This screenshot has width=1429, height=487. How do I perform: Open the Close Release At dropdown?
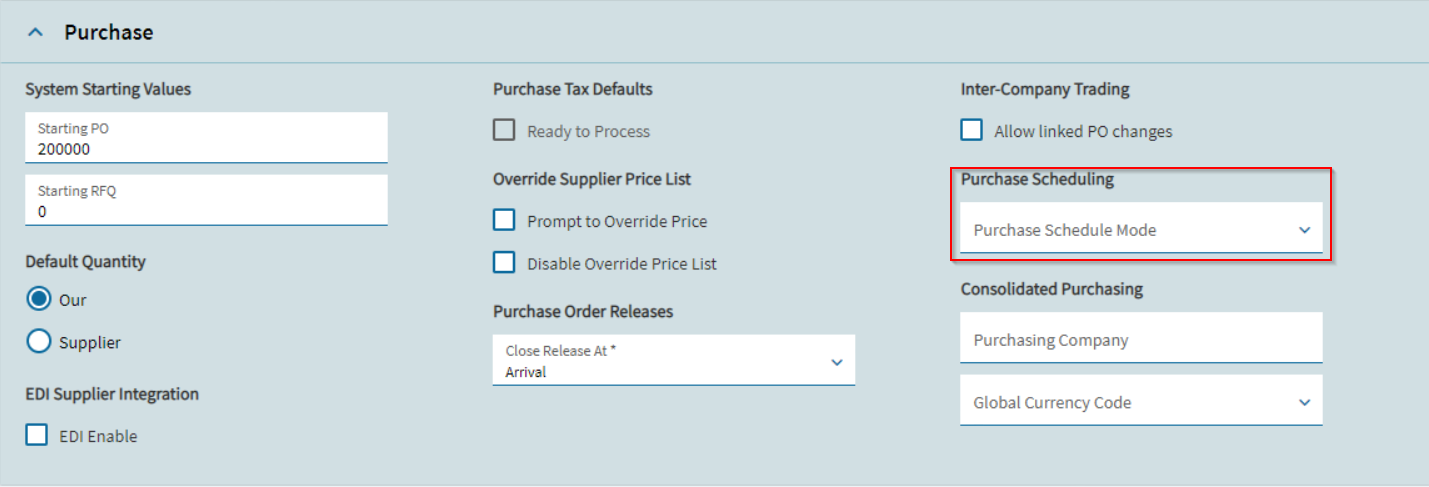click(660, 361)
